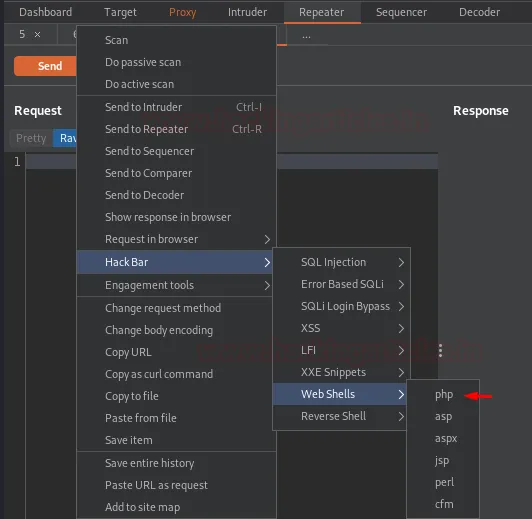
Task: Select the Raw request view
Action: click(65, 138)
